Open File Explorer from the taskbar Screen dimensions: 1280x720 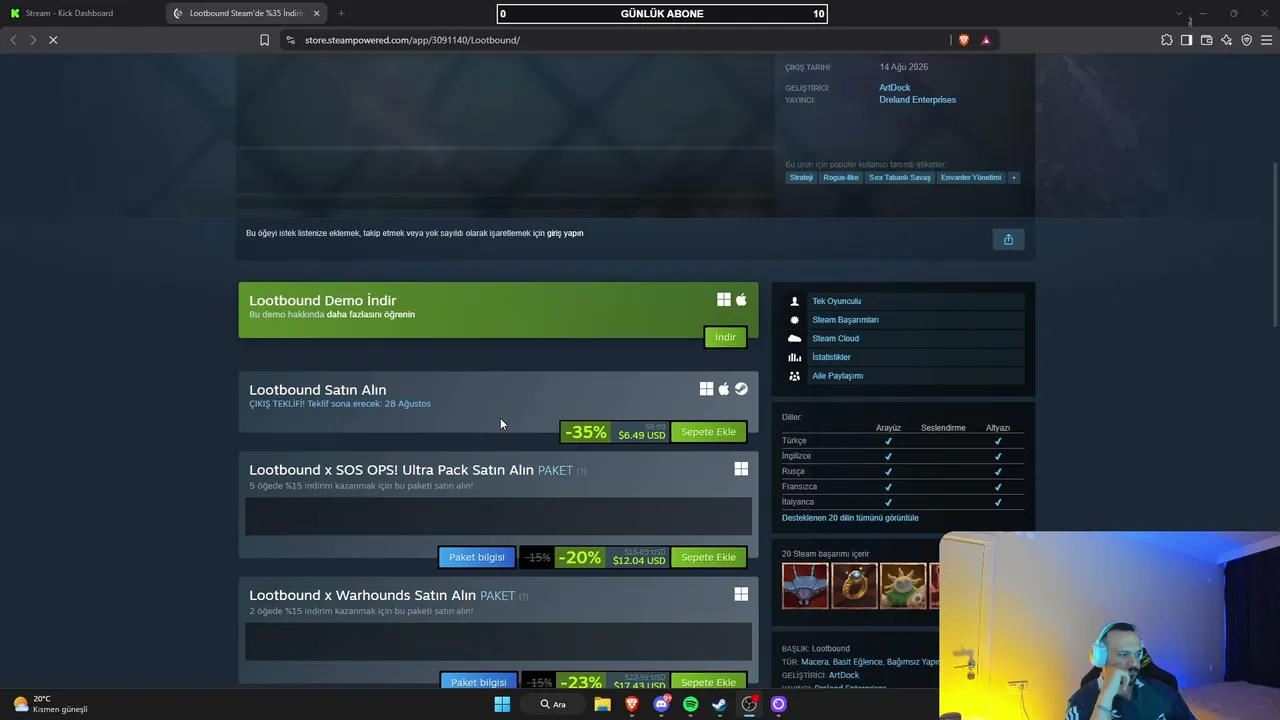click(602, 704)
